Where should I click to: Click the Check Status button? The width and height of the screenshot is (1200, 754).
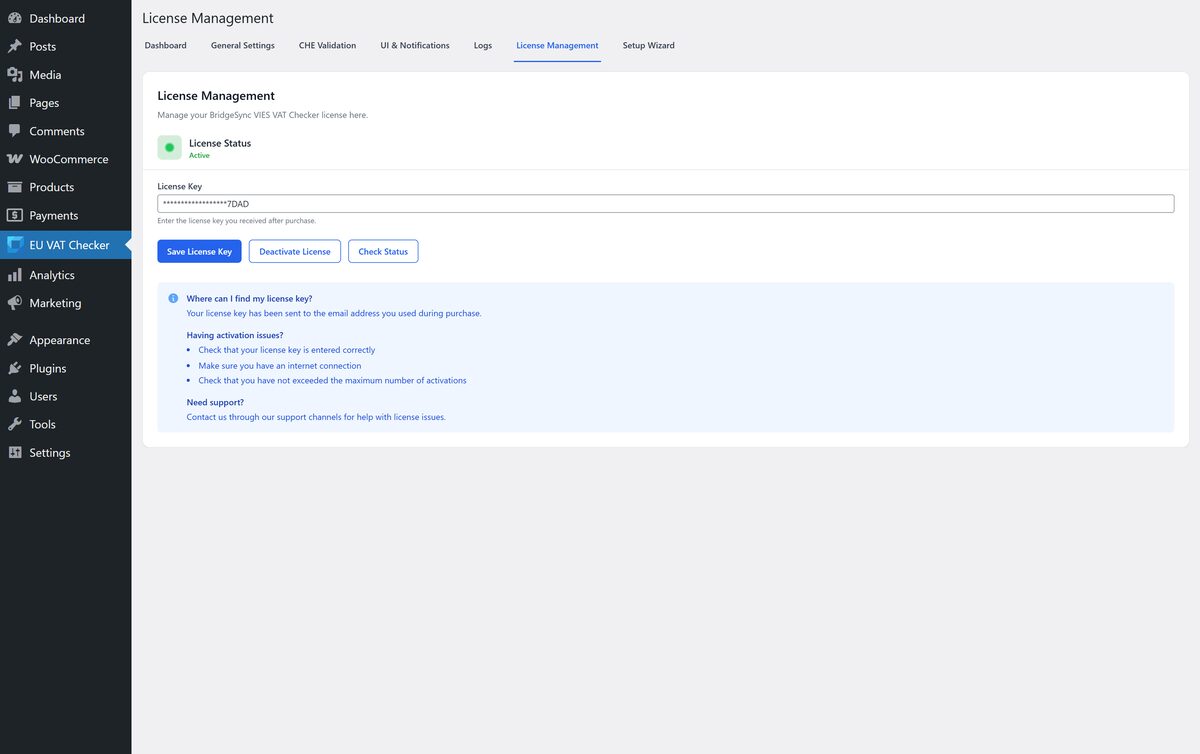point(383,252)
